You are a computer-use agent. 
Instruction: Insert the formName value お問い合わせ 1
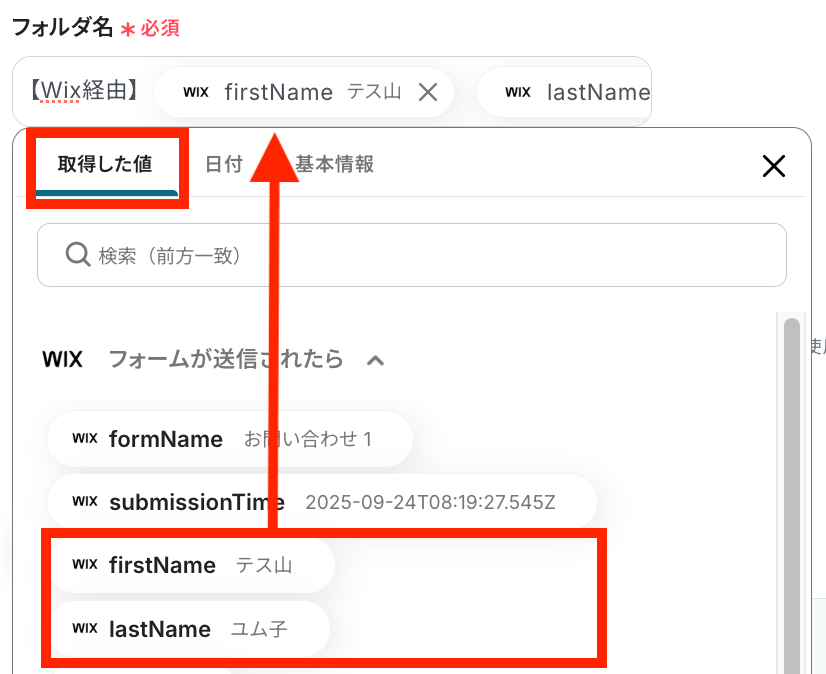[x=230, y=439]
